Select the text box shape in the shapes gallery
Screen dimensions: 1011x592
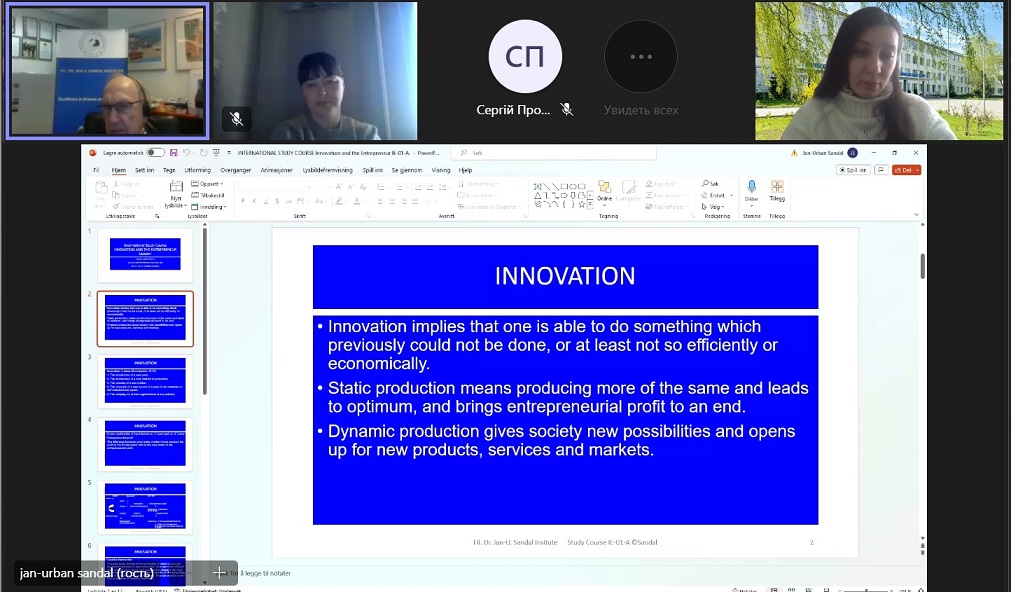538,186
